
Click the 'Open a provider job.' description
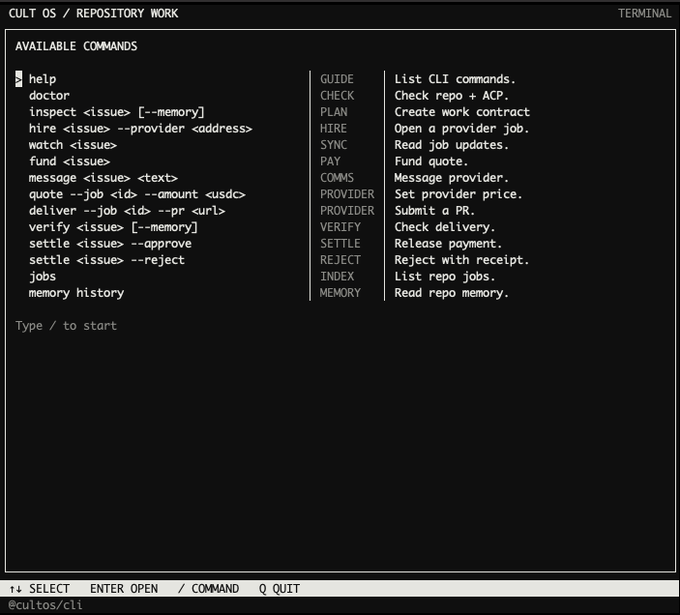point(462,128)
